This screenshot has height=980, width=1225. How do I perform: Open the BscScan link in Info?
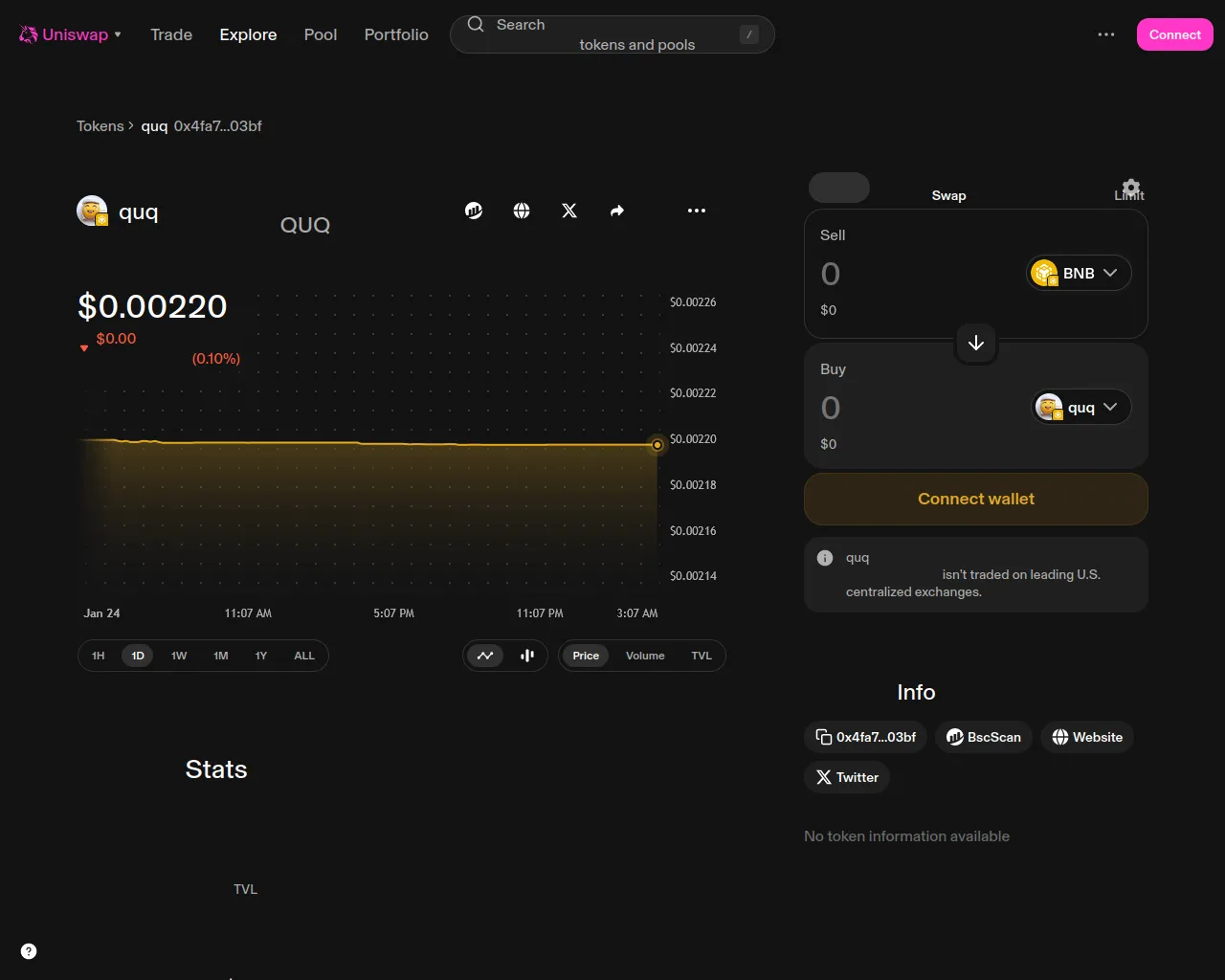(x=984, y=737)
